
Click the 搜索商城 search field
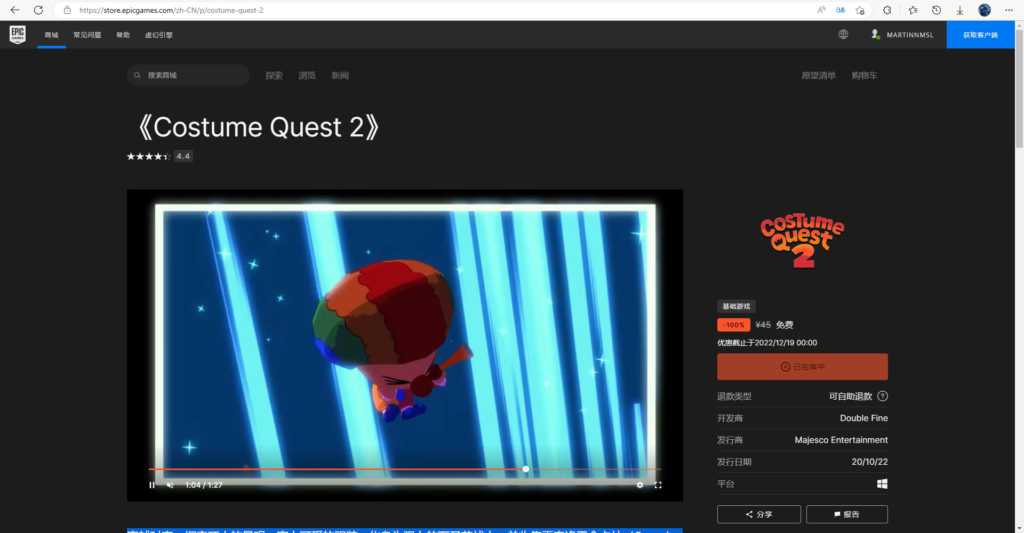[x=188, y=75]
